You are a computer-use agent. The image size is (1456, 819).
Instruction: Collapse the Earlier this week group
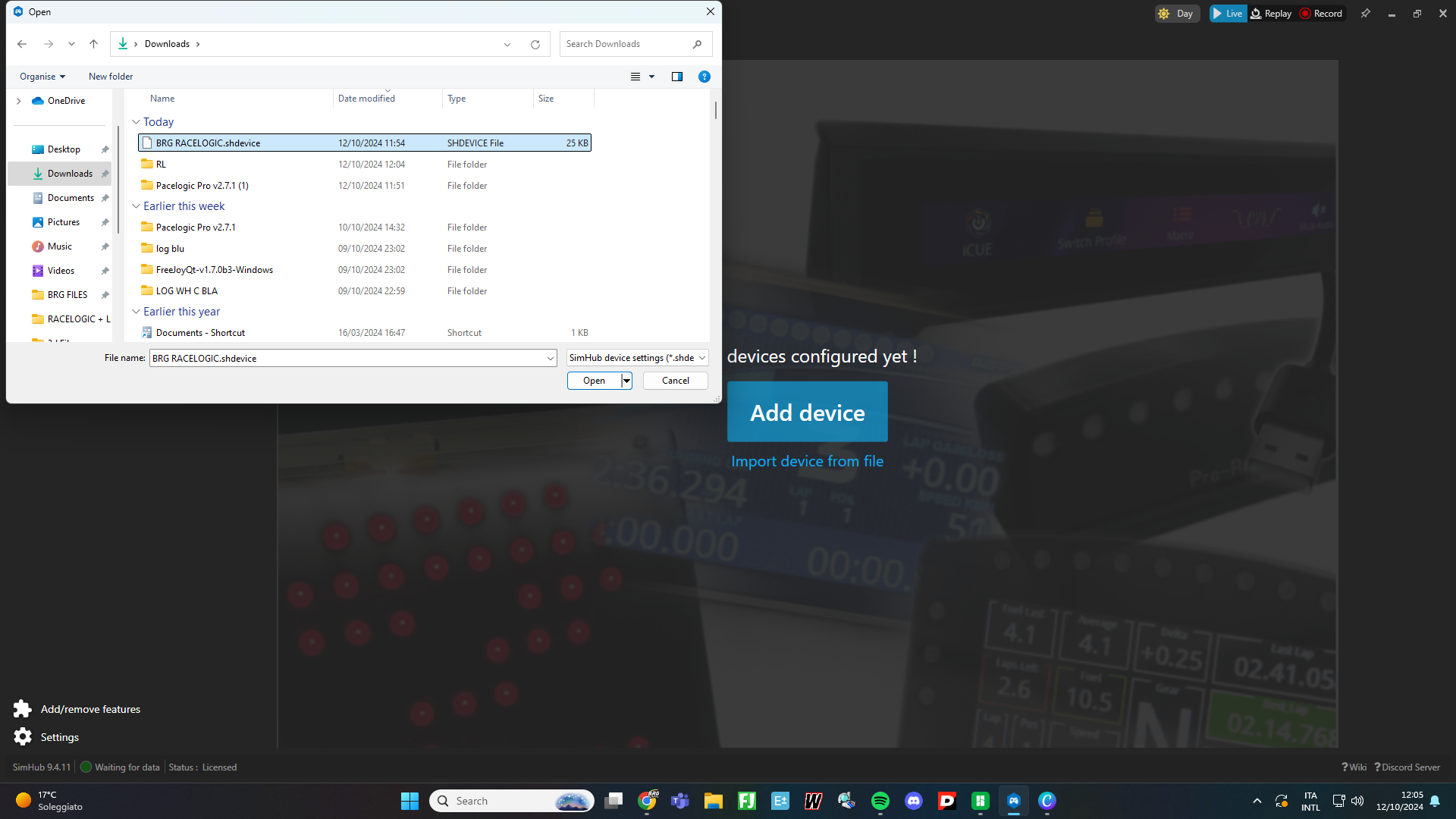(136, 206)
